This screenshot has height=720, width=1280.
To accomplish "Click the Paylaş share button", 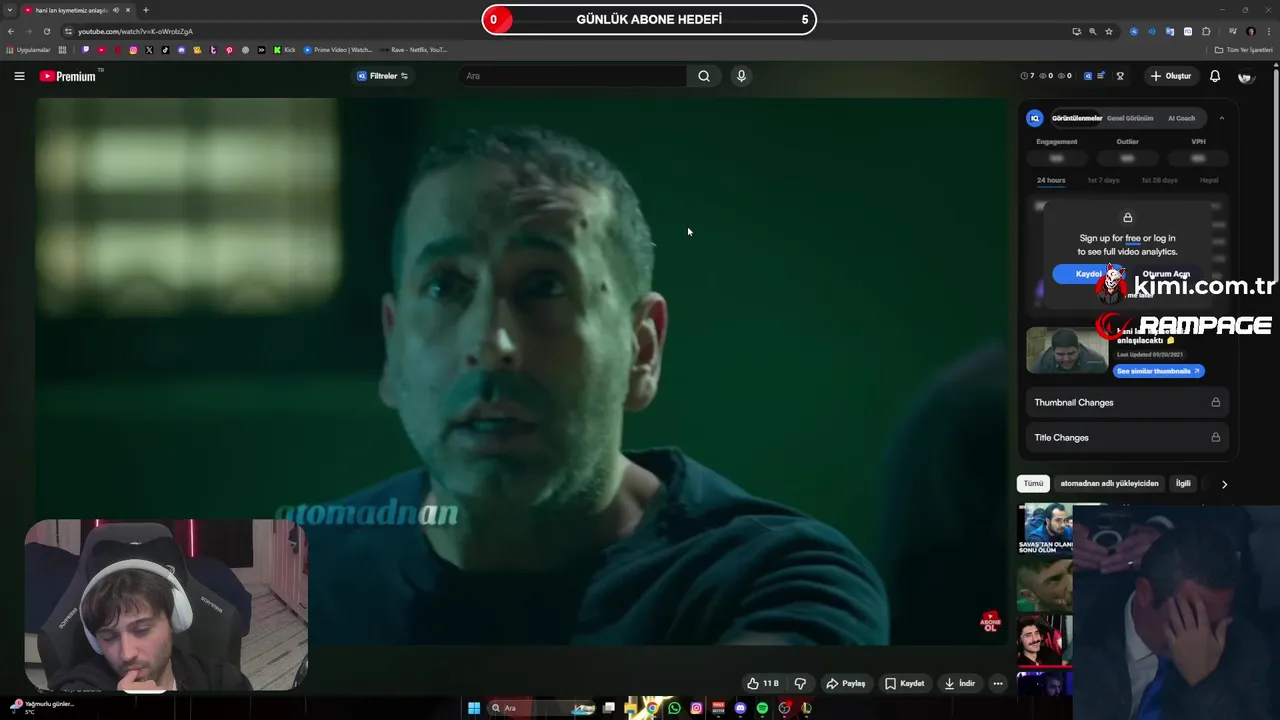I will (845, 684).
